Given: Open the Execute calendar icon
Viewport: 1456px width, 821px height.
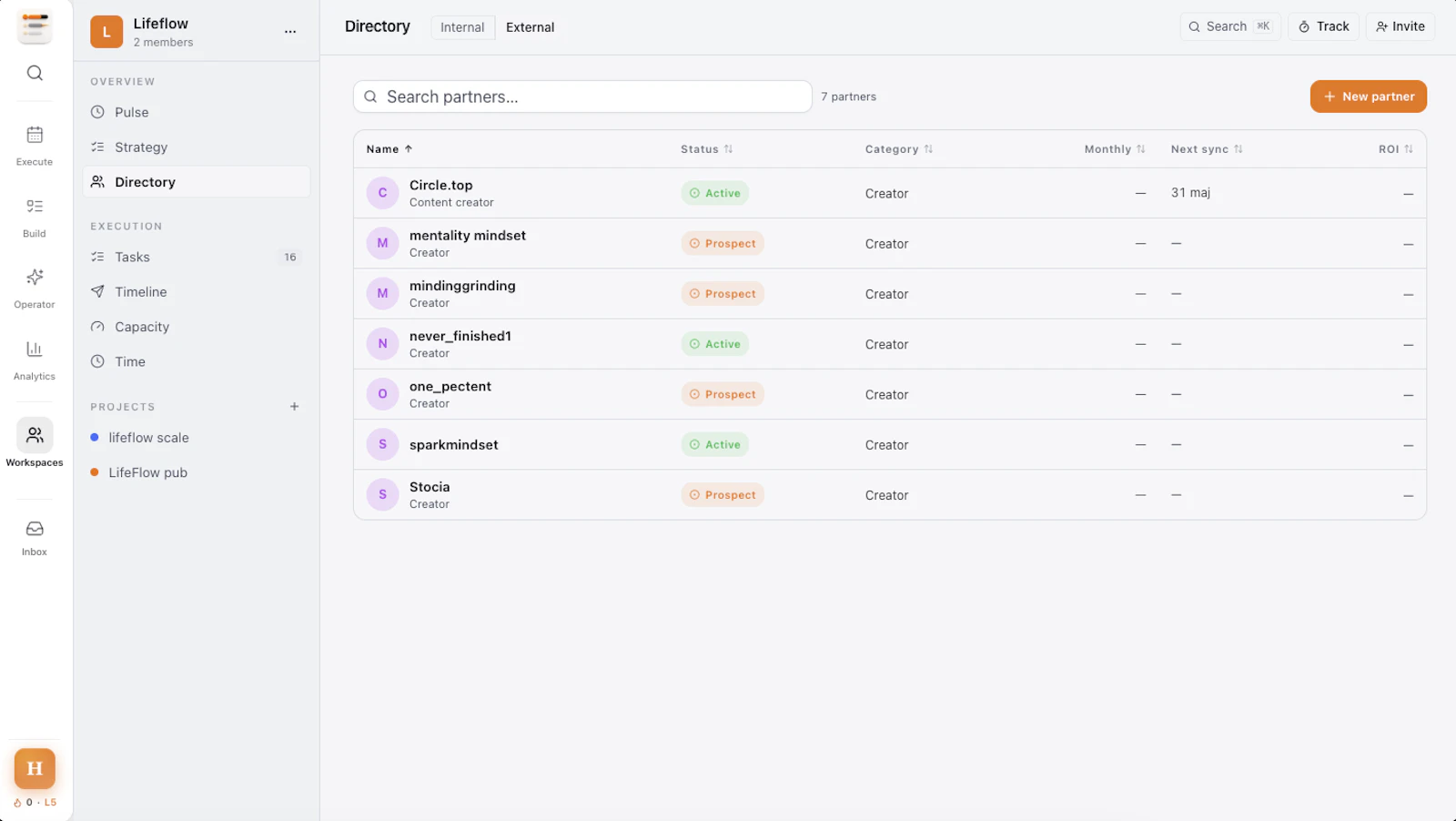Looking at the screenshot, I should point(35,135).
